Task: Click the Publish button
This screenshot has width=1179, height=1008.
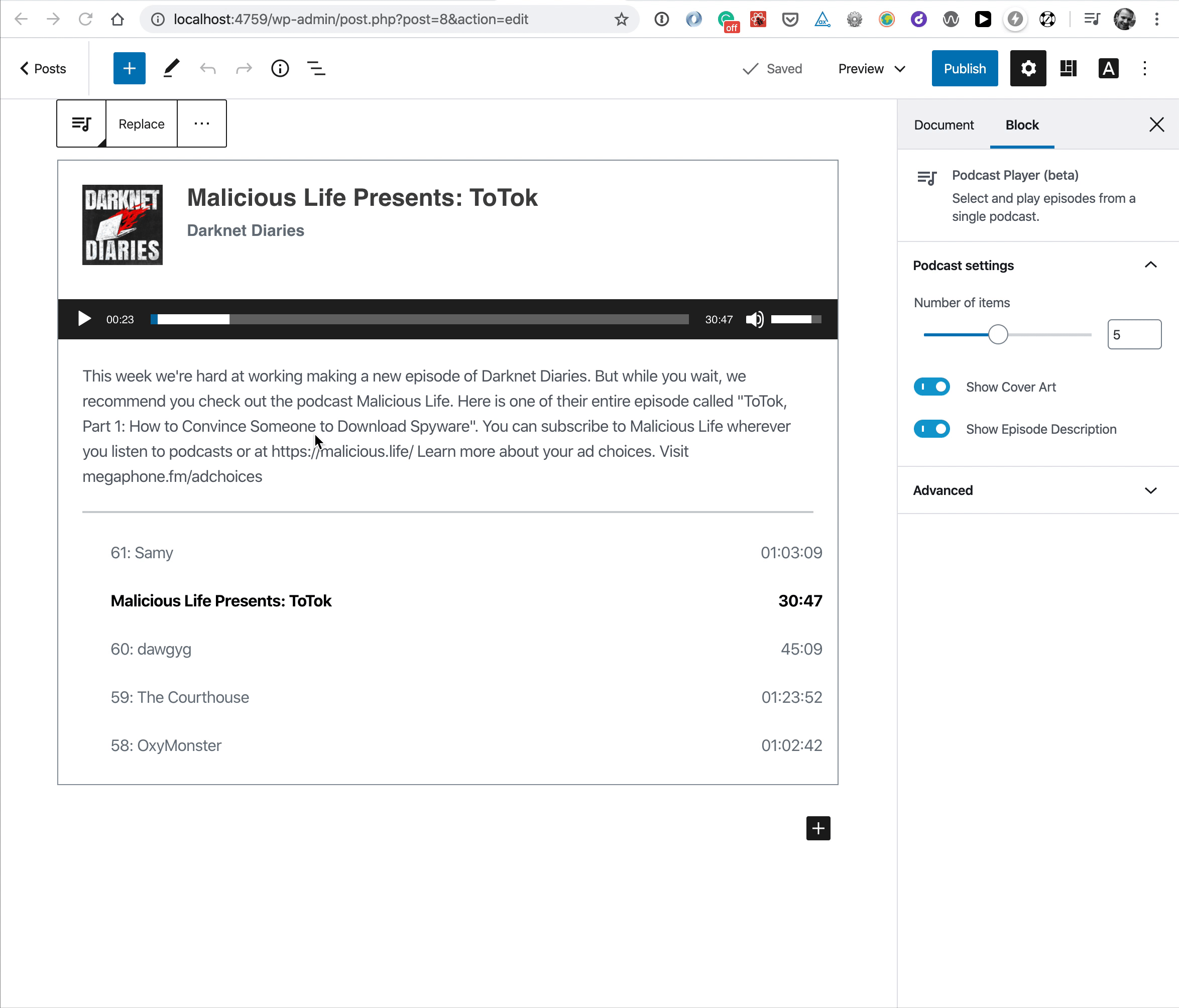Action: 965,69
